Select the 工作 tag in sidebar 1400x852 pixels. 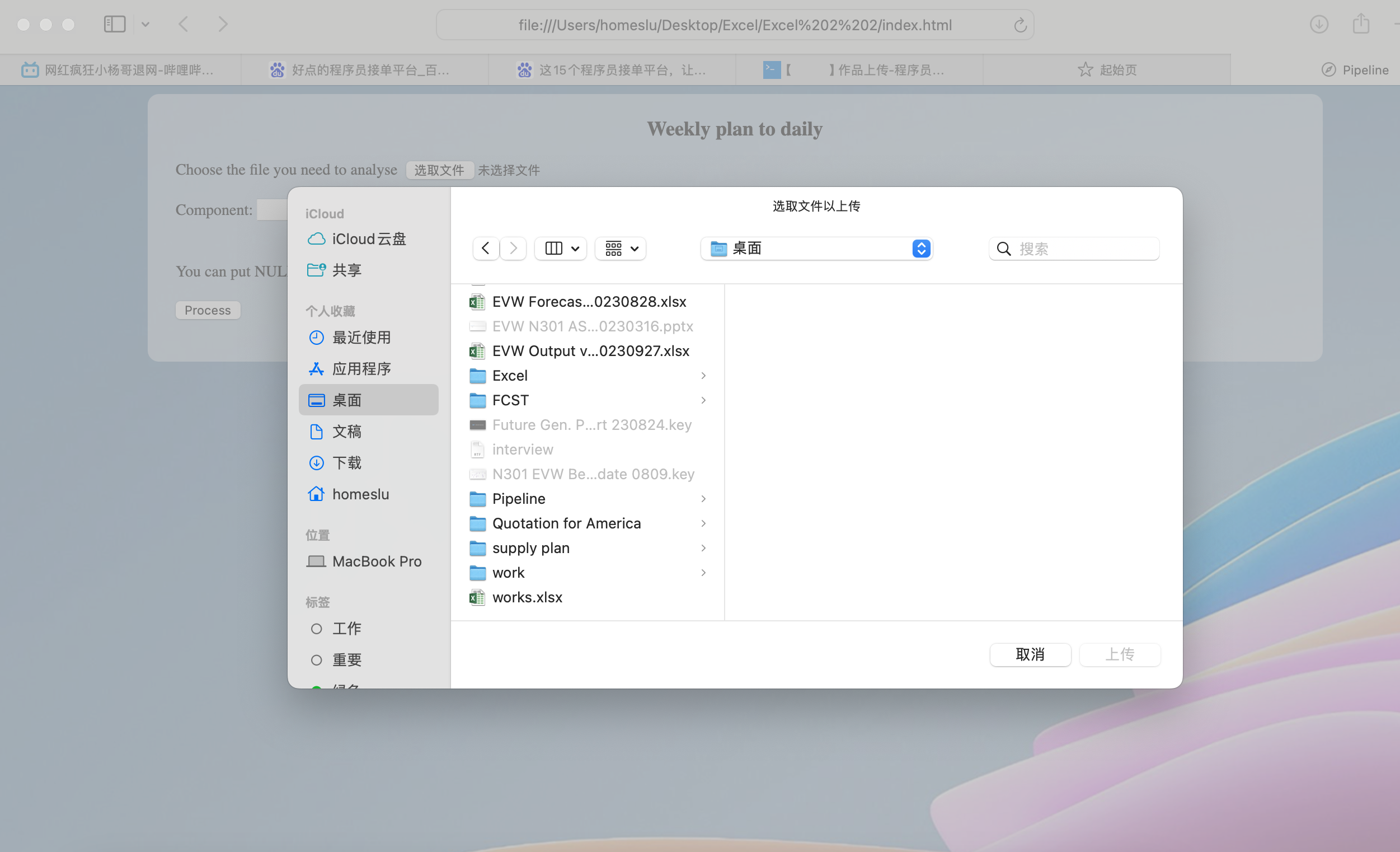(369, 629)
